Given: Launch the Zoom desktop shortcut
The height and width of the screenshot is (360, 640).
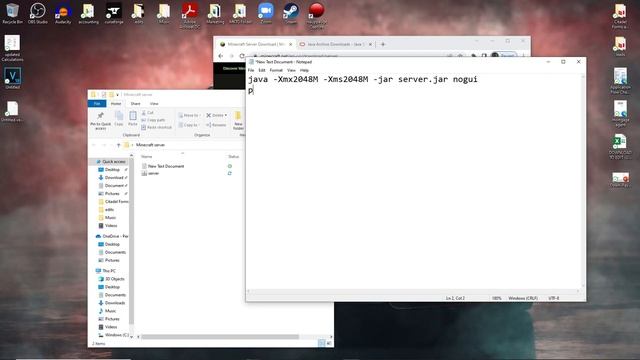Looking at the screenshot, I should click(266, 13).
